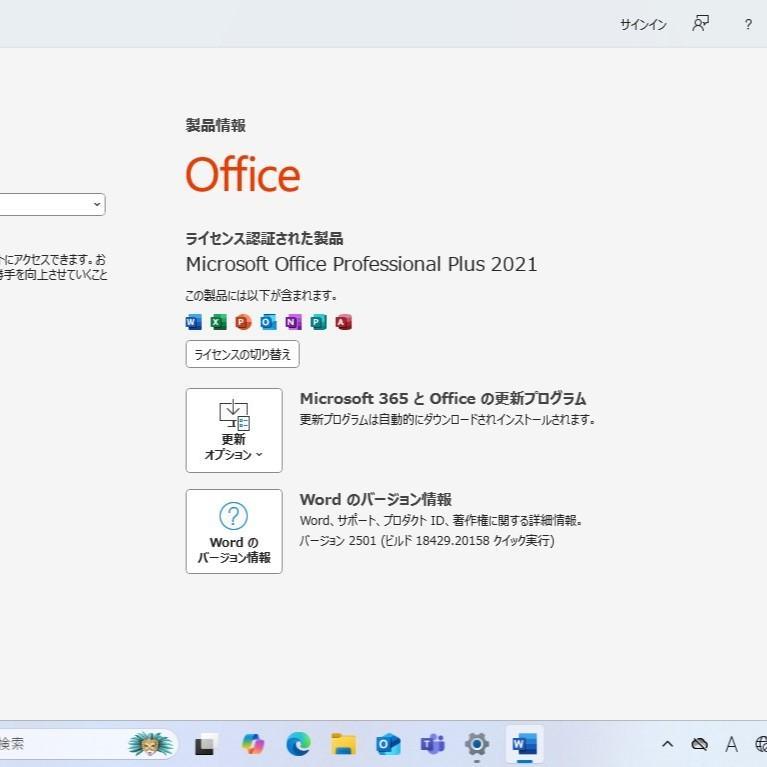Show hidden tray icons chevron
Image resolution: width=767 pixels, height=767 pixels.
click(x=668, y=744)
